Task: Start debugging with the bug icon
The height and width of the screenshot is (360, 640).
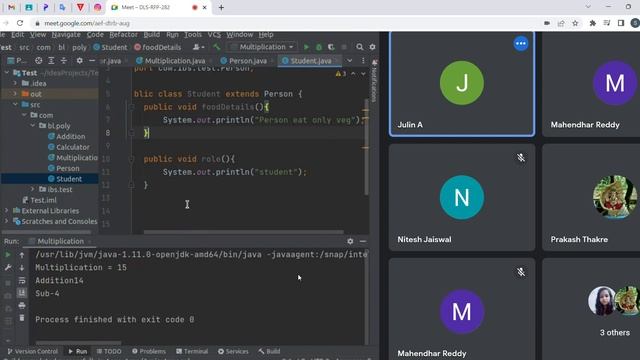Action: (319, 47)
